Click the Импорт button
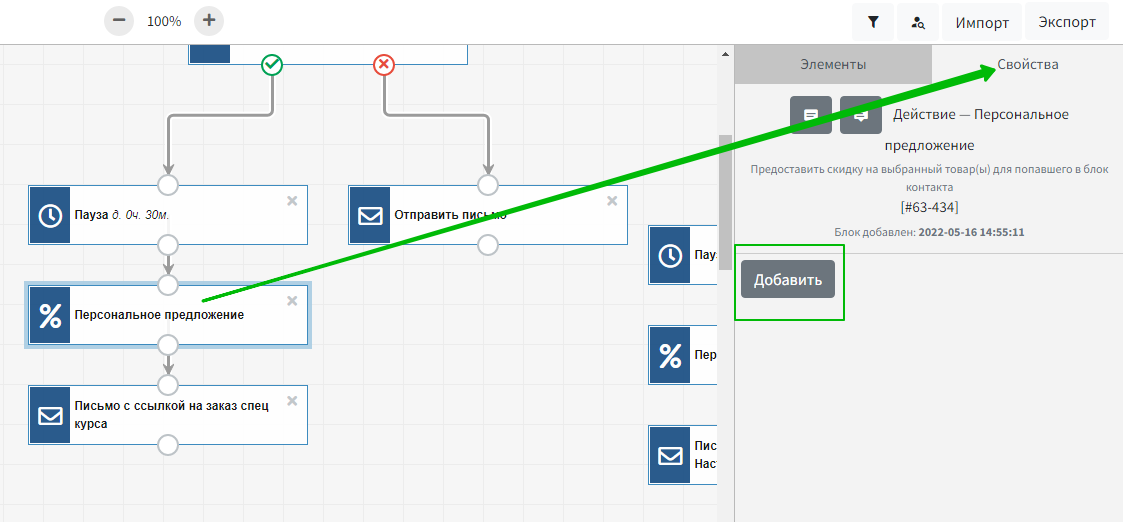 [981, 22]
